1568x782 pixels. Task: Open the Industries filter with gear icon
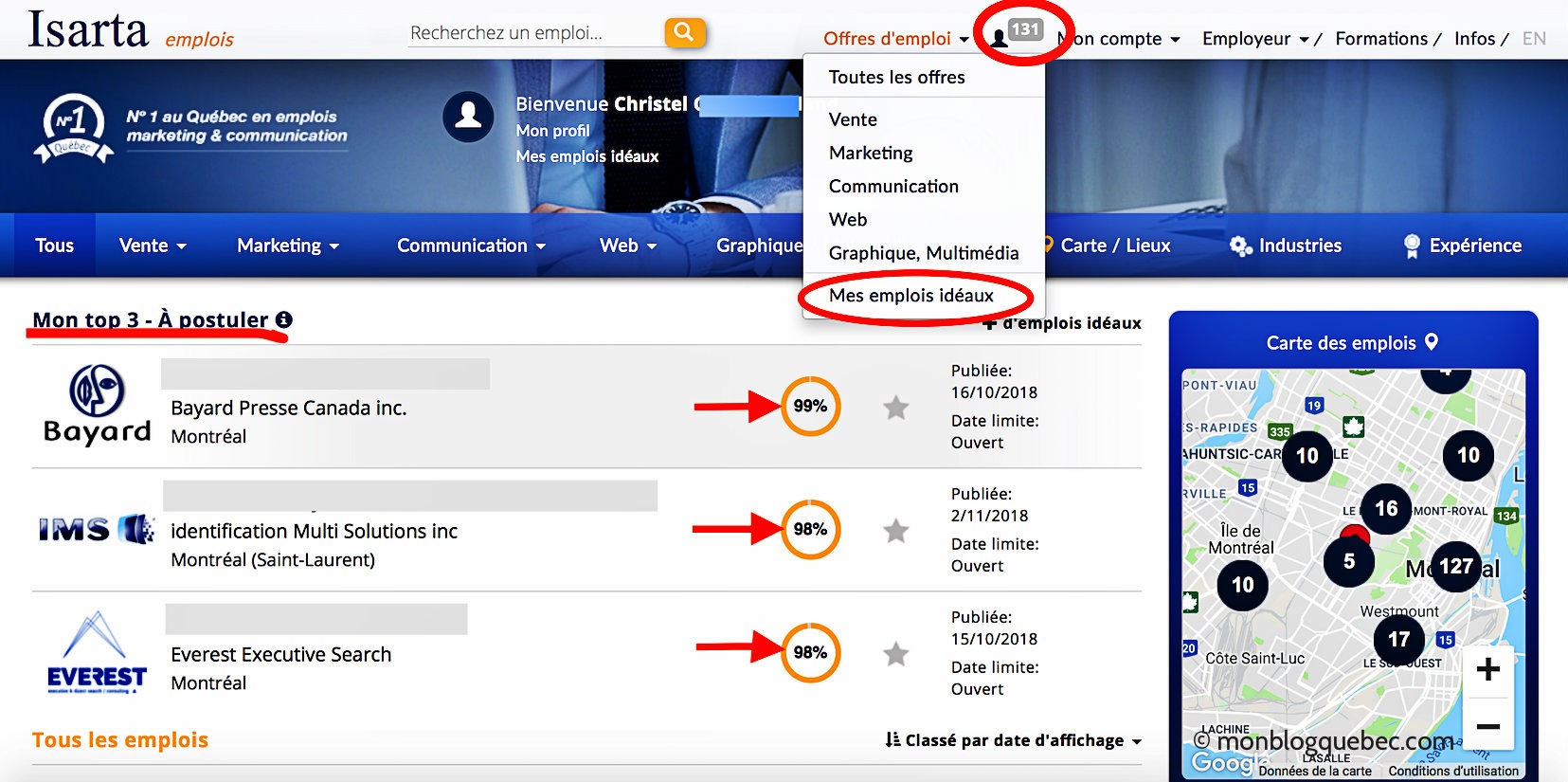[1286, 246]
